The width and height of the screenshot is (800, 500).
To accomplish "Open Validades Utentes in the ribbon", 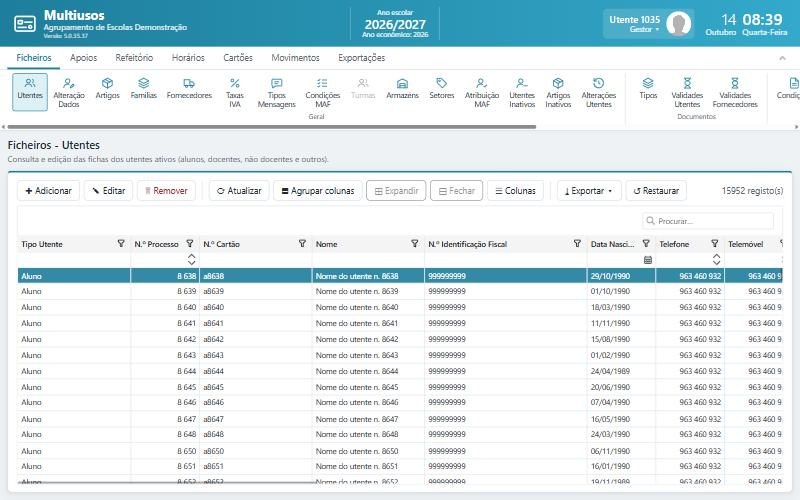I will click(687, 92).
